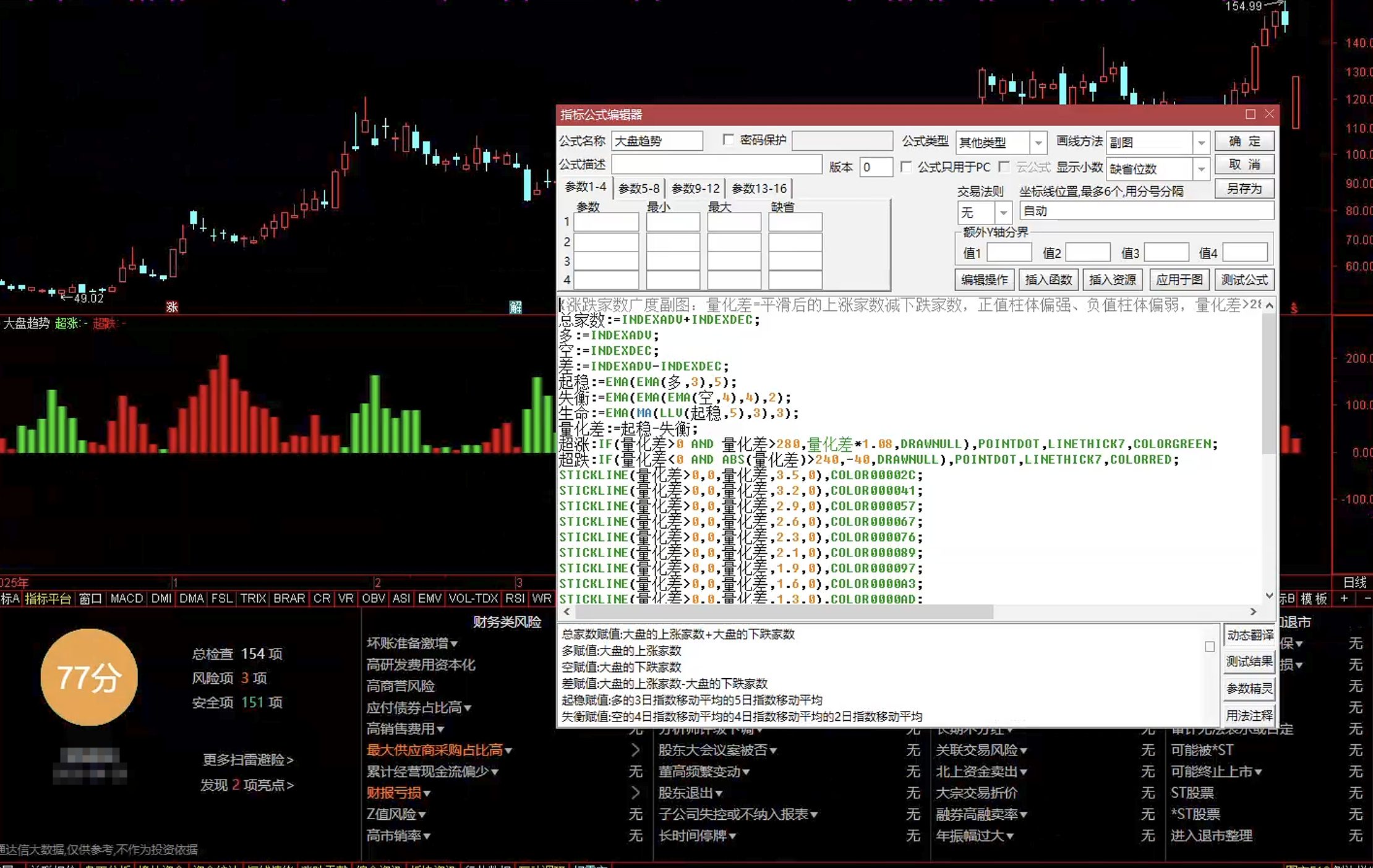Click the 编辑操作 button

pyautogui.click(x=984, y=279)
